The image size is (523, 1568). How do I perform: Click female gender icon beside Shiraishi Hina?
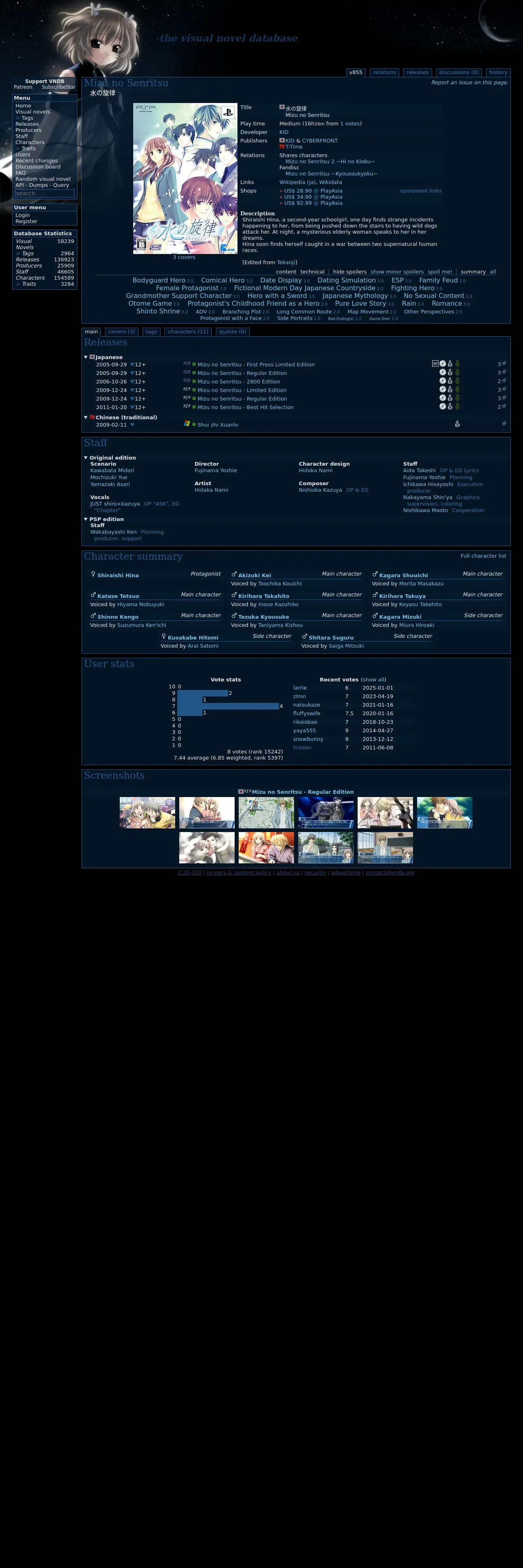(x=93, y=574)
